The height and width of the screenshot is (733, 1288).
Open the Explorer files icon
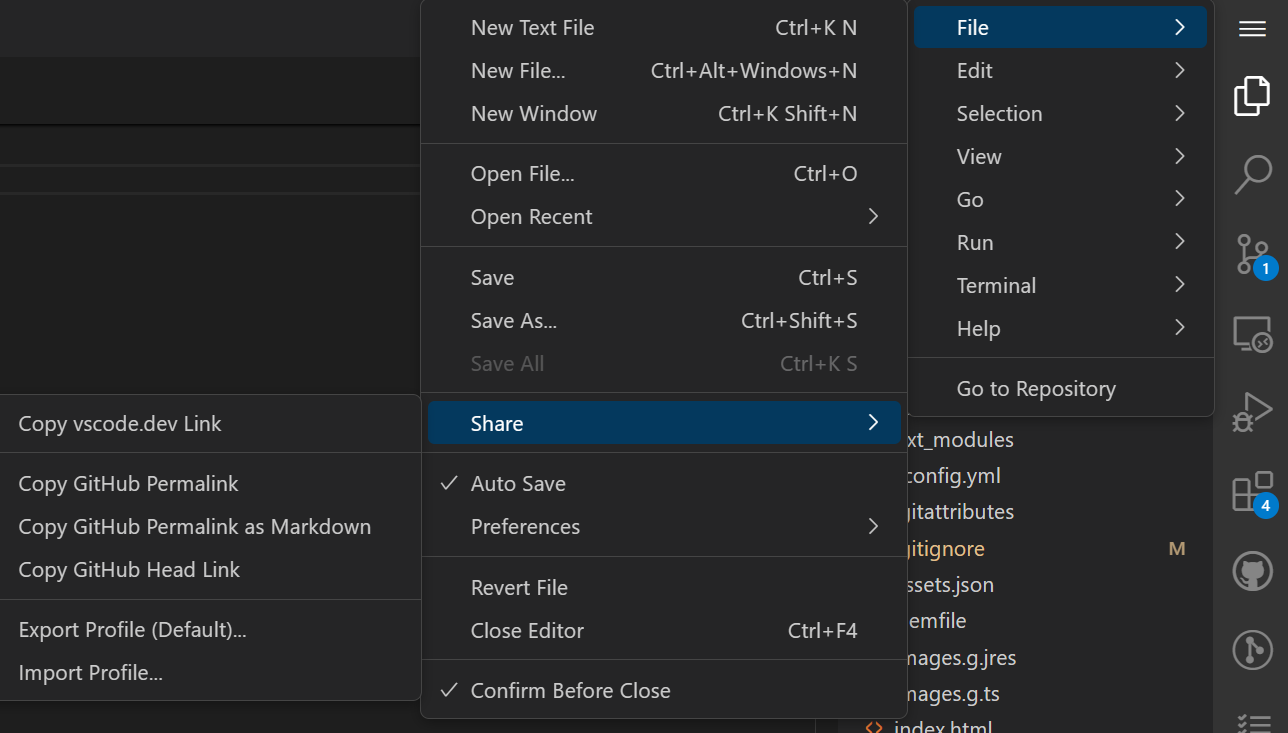(x=1252, y=96)
